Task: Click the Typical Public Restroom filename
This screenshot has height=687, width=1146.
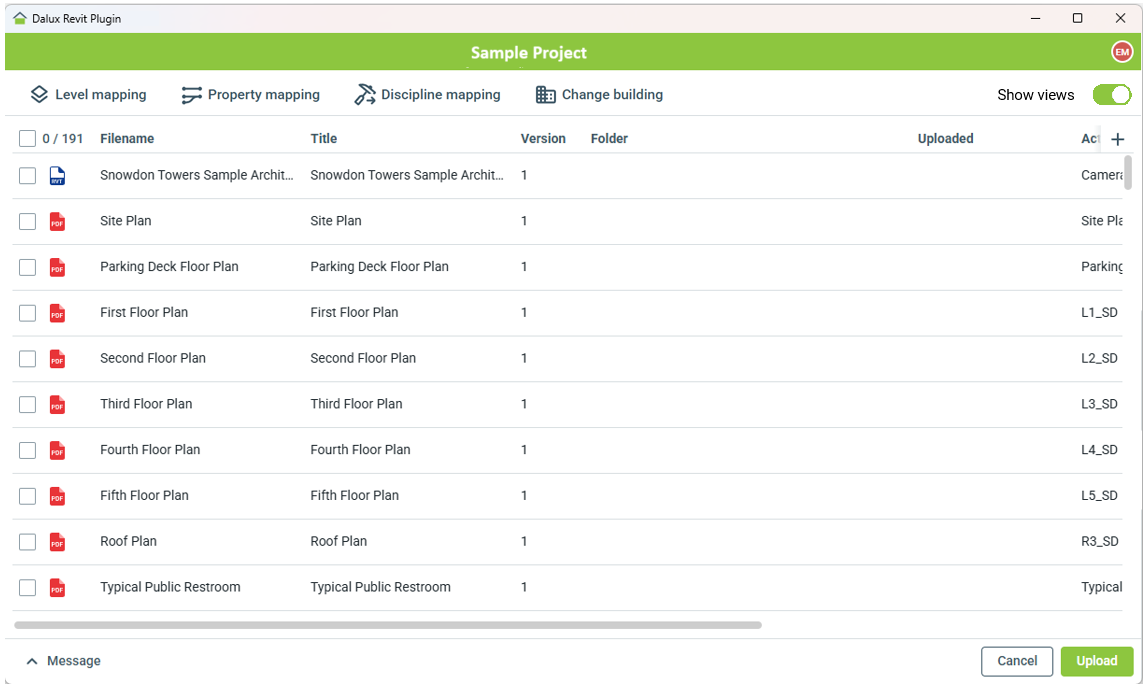Action: [x=170, y=587]
